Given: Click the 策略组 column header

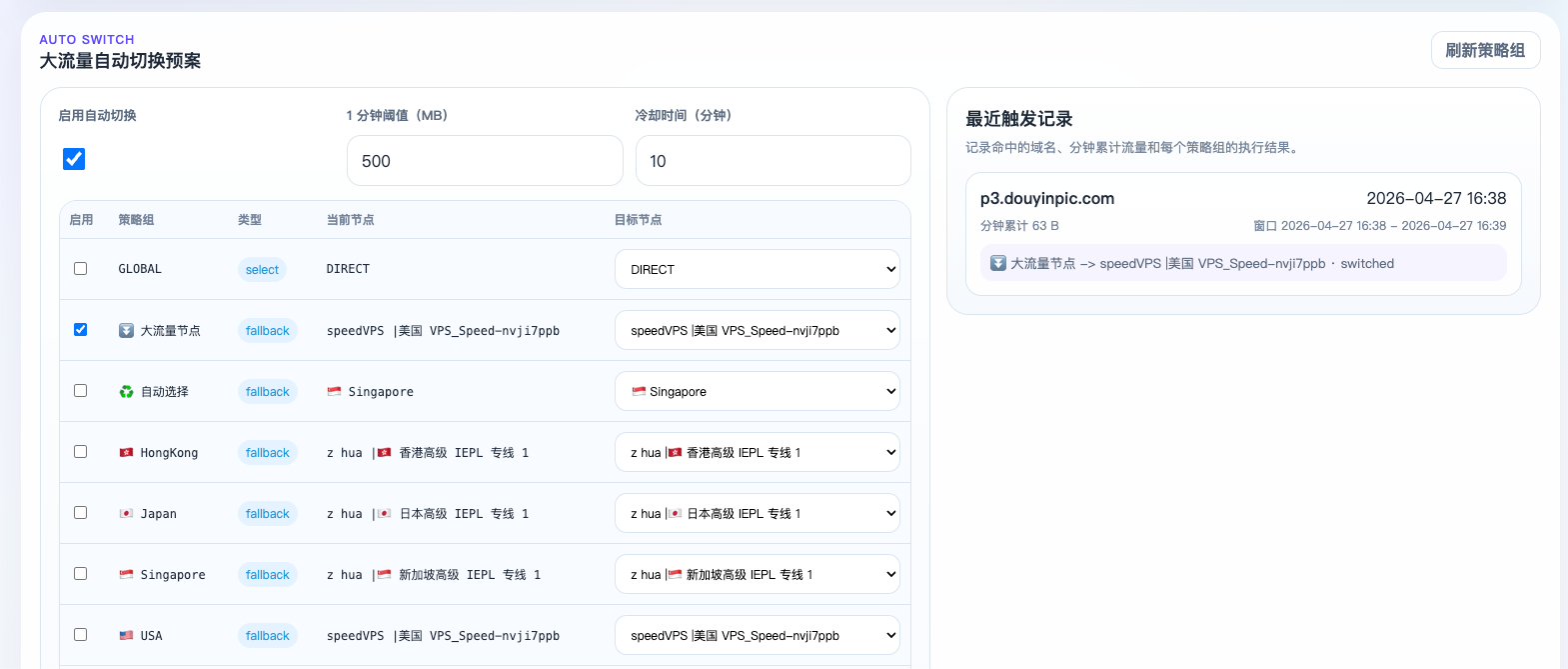Looking at the screenshot, I should click(136, 220).
